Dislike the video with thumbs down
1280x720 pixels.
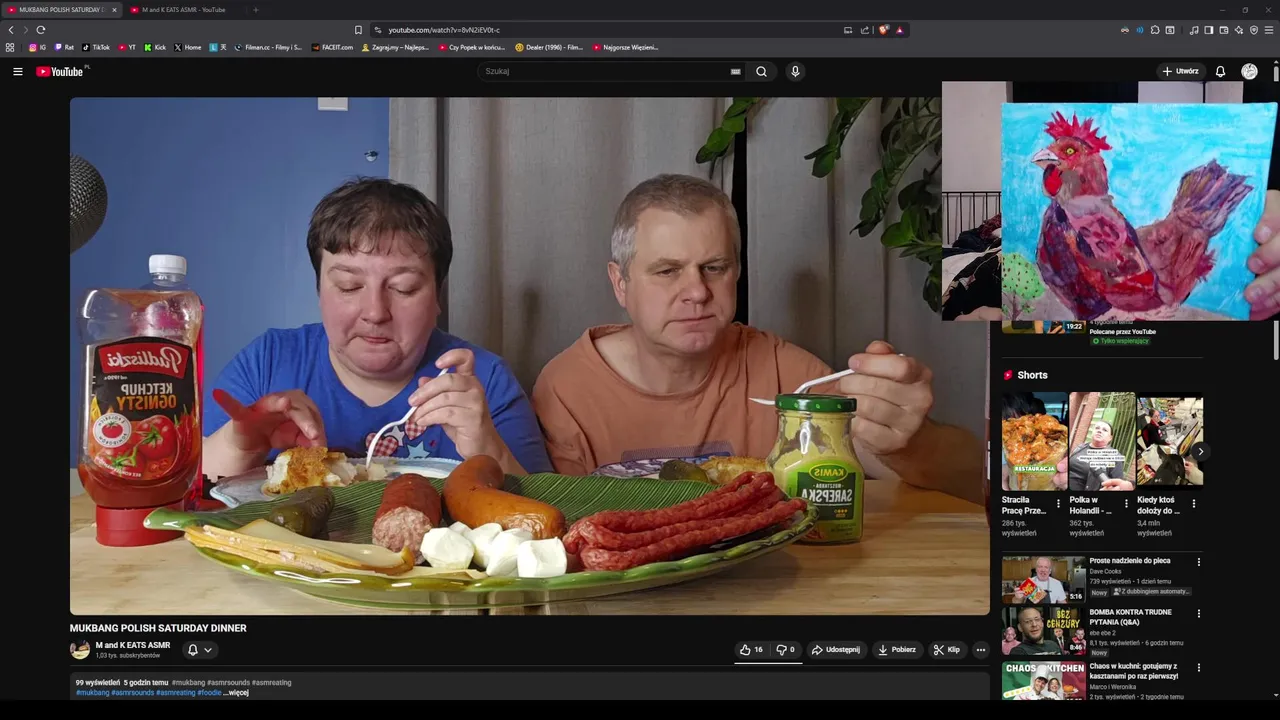point(786,650)
